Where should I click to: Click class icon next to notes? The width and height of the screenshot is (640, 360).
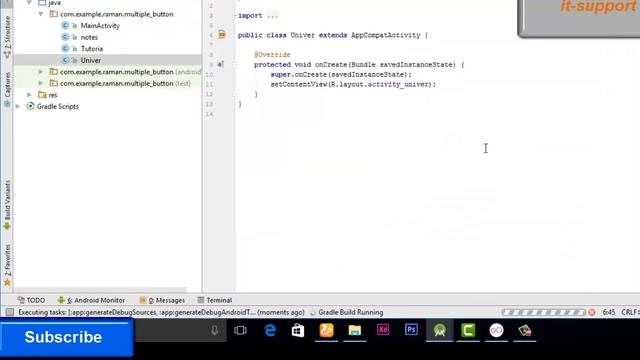coord(65,37)
